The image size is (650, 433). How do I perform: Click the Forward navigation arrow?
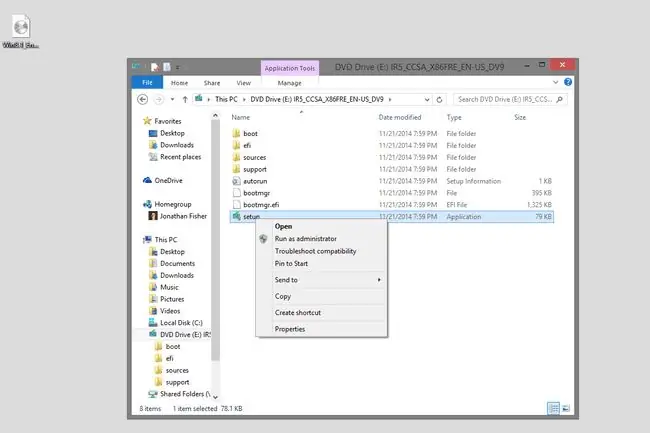[158, 99]
